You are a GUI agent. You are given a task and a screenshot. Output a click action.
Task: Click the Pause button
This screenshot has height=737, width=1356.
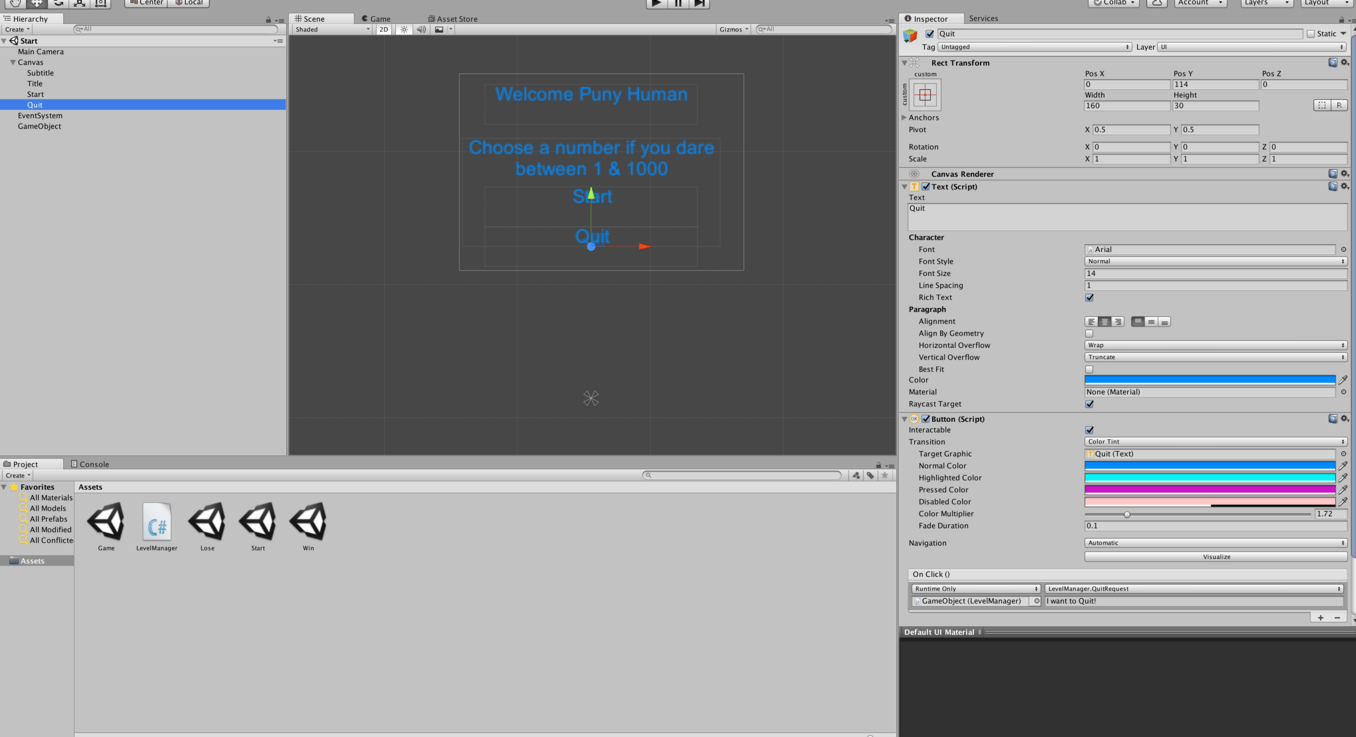tap(677, 4)
